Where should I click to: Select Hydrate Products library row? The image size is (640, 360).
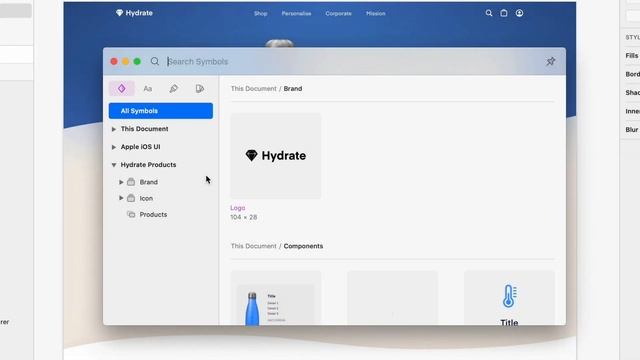tap(161, 165)
